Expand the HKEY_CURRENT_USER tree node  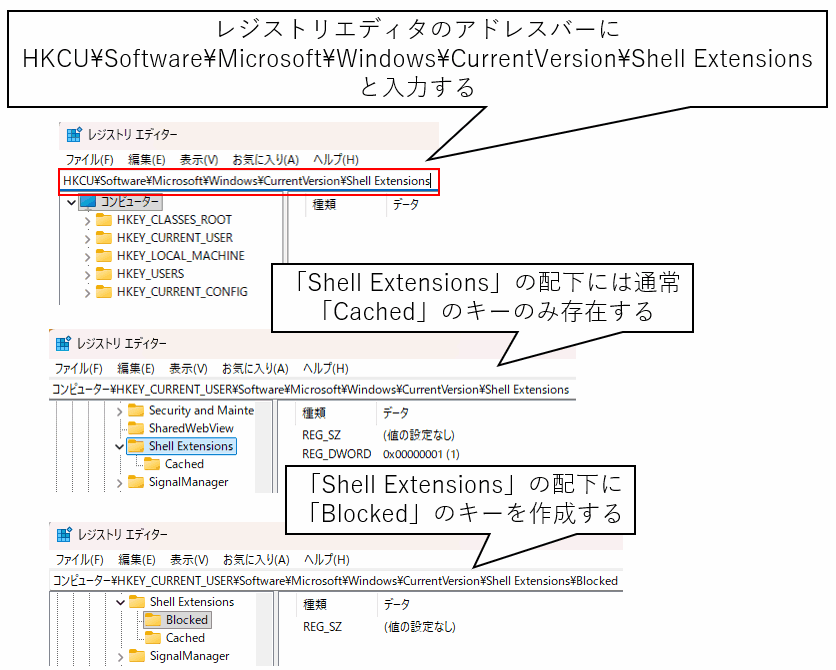(x=88, y=238)
